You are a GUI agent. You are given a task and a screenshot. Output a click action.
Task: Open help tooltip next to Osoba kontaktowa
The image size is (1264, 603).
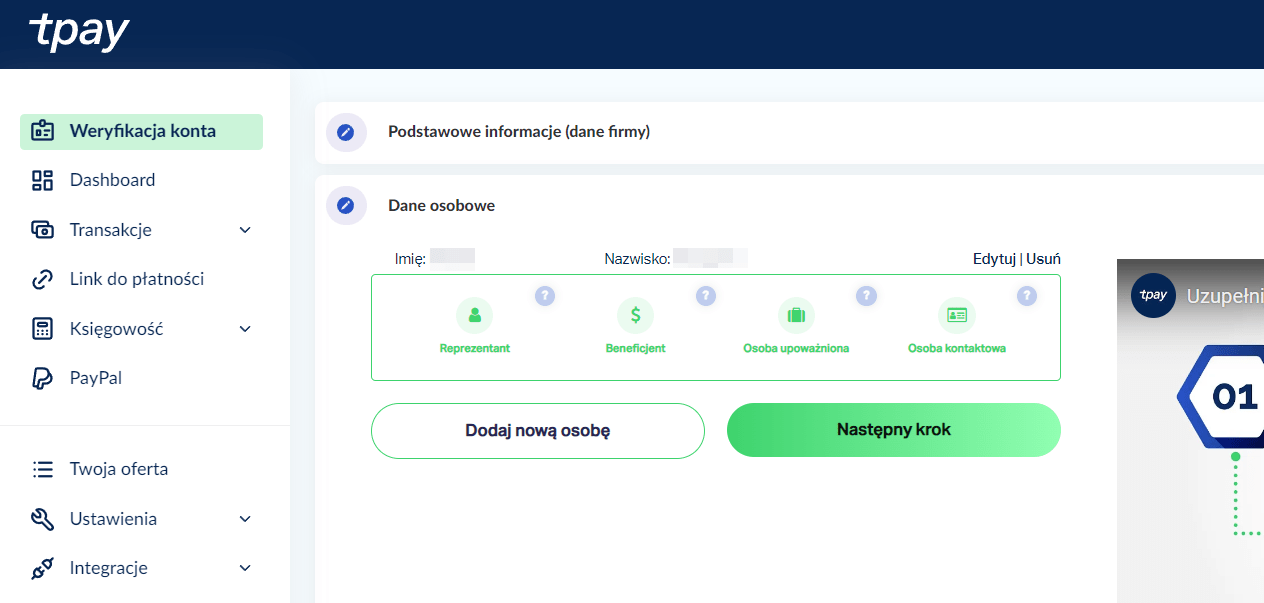point(1027,296)
